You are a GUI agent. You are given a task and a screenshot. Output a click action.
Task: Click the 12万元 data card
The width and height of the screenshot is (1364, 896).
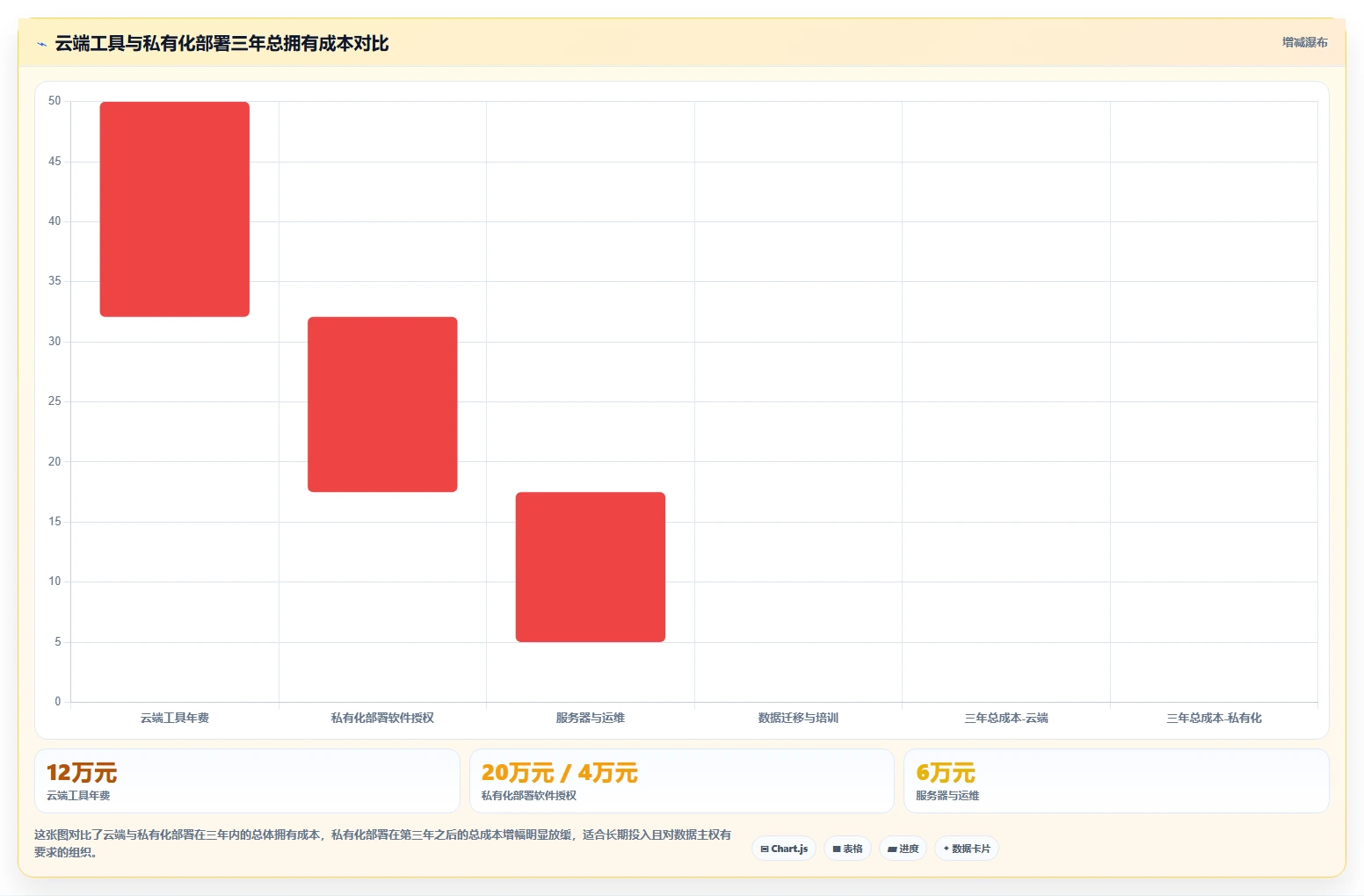click(x=247, y=781)
